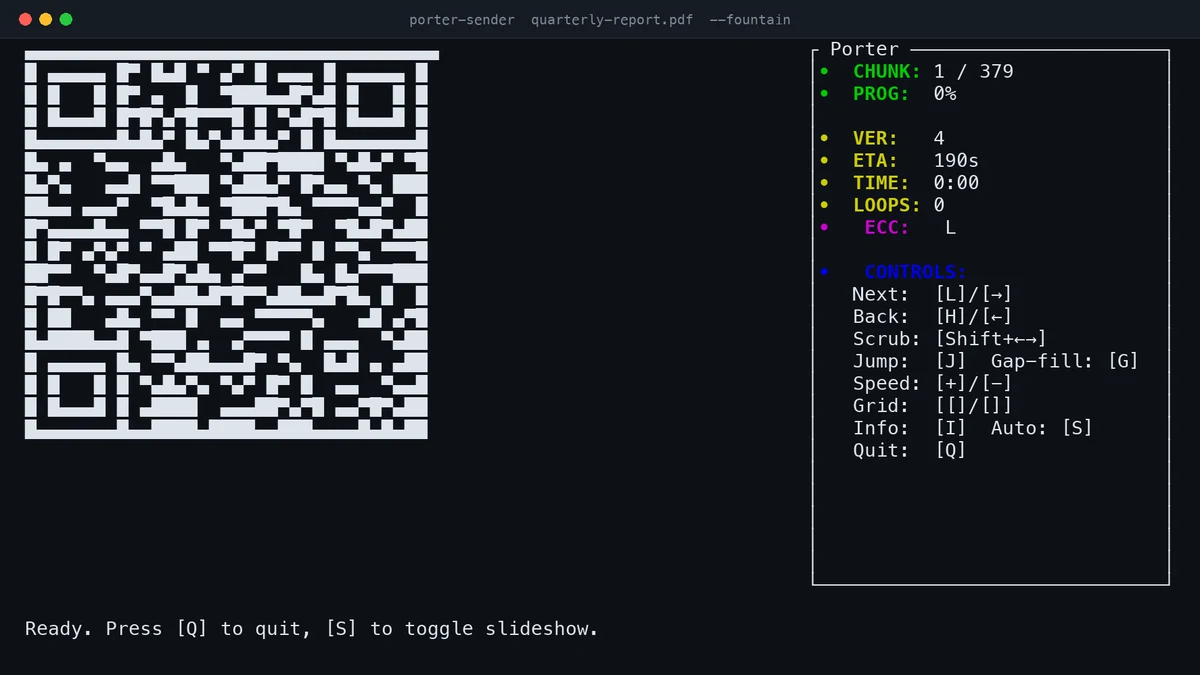This screenshot has width=1200, height=675.
Task: Click the yellow bullet beside ETA
Action: pyautogui.click(x=825, y=160)
